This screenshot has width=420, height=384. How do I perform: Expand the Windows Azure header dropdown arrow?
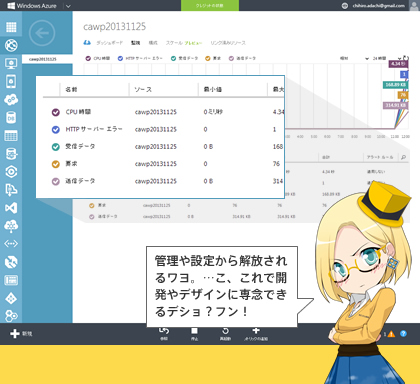point(68,6)
